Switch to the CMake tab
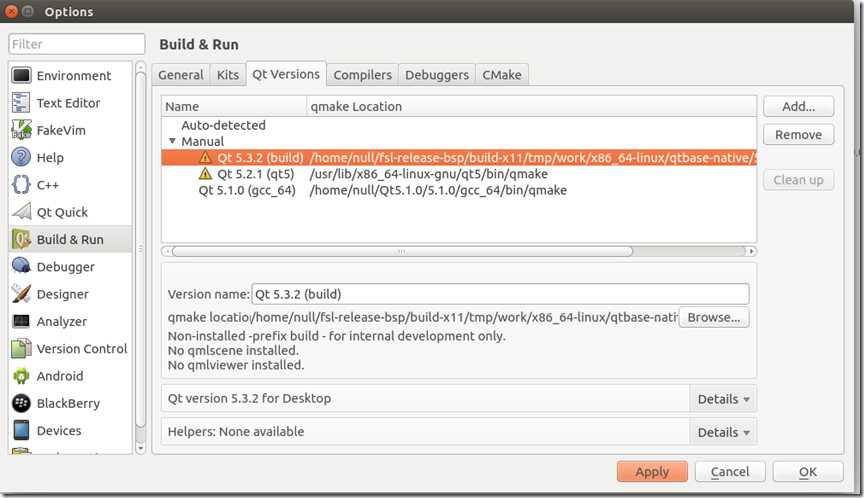Screen dimensions: 864x498 (502, 75)
